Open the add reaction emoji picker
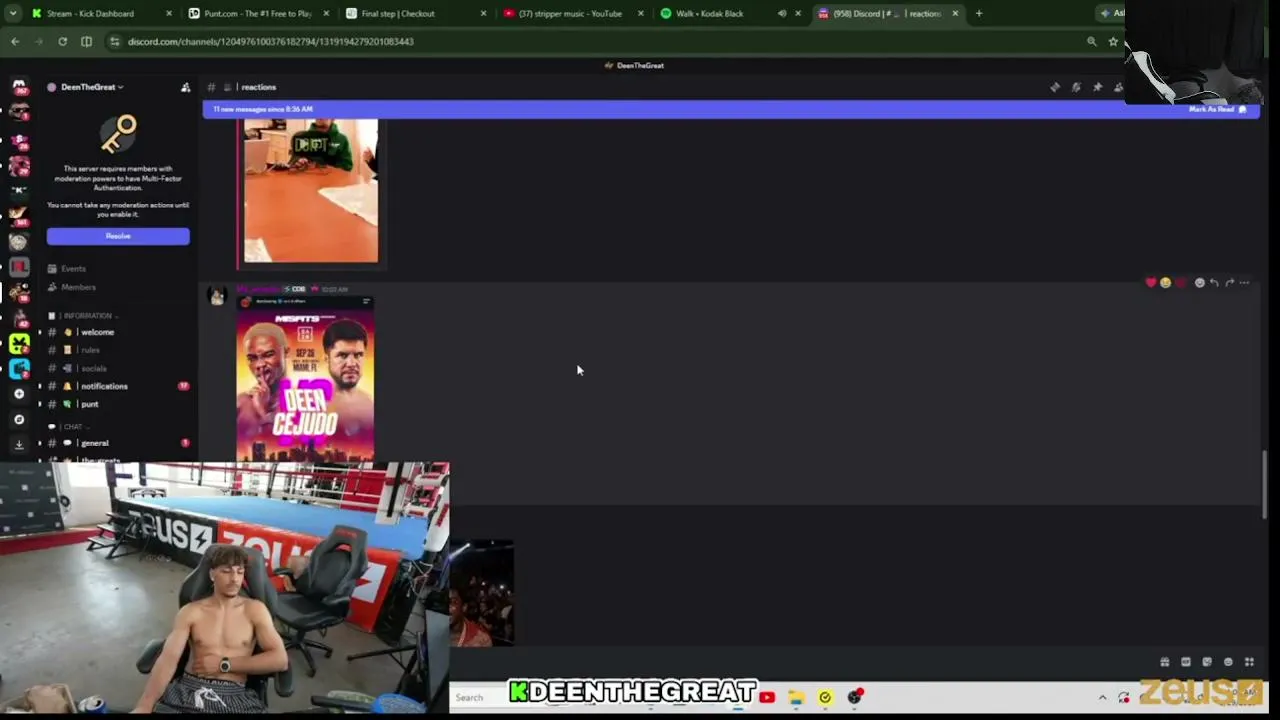Image resolution: width=1280 pixels, height=720 pixels. point(1200,283)
